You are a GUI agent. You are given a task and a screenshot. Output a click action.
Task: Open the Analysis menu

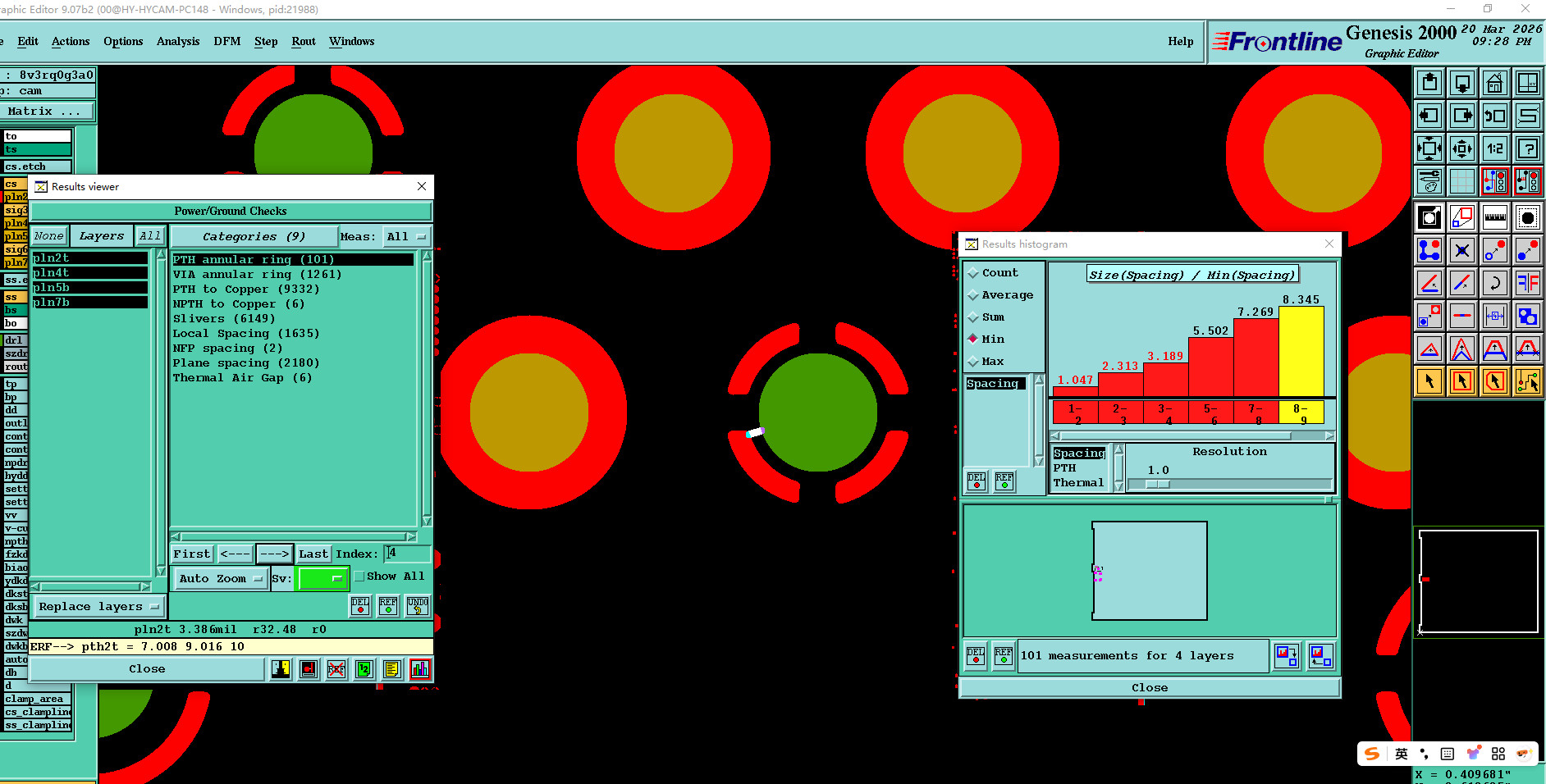(x=178, y=42)
